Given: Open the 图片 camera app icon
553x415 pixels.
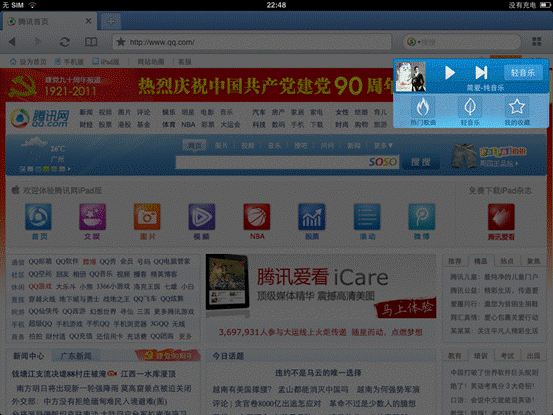Looking at the screenshot, I should (147, 217).
